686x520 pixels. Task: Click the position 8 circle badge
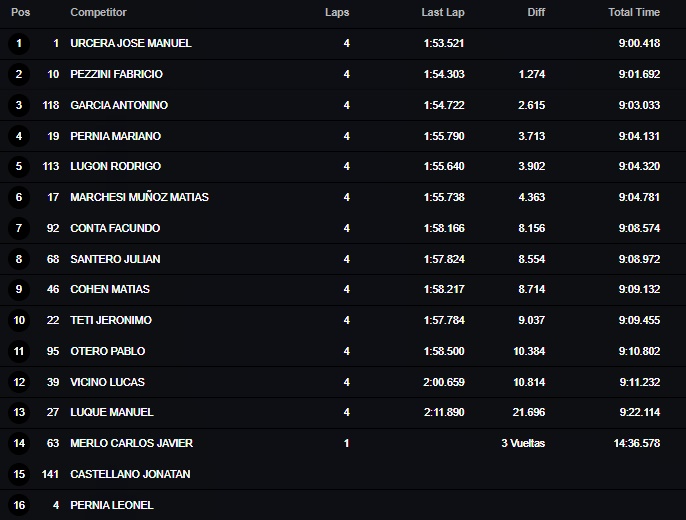click(19, 259)
